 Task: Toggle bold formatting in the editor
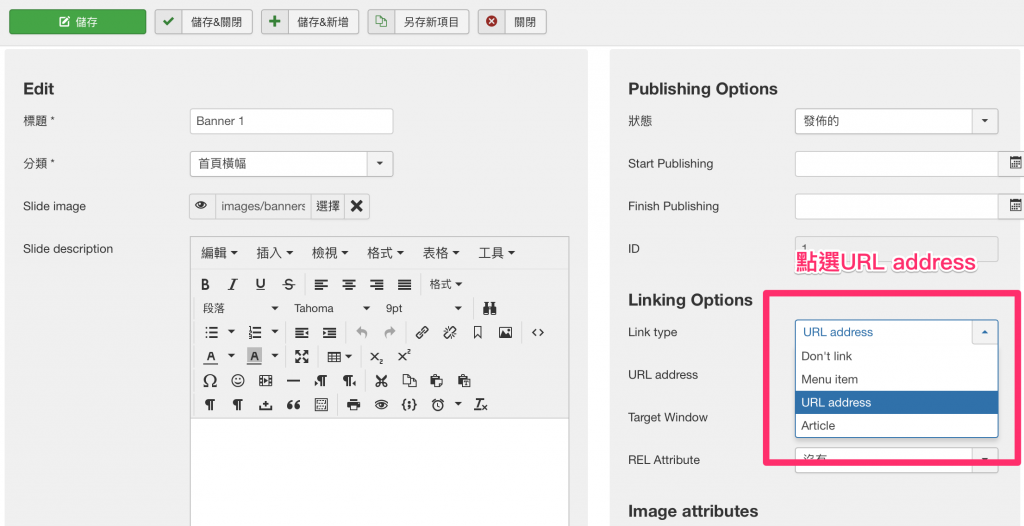(x=206, y=284)
